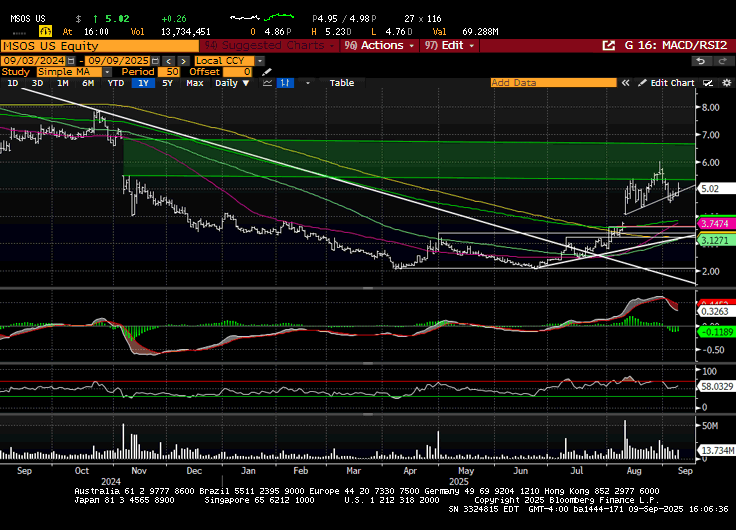Click the price up arrow indicator

click(x=96, y=19)
